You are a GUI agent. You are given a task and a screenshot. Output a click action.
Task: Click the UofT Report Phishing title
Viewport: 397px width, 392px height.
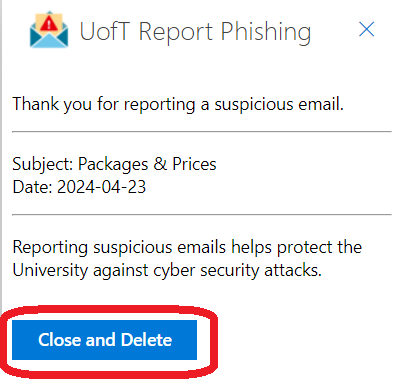(195, 32)
